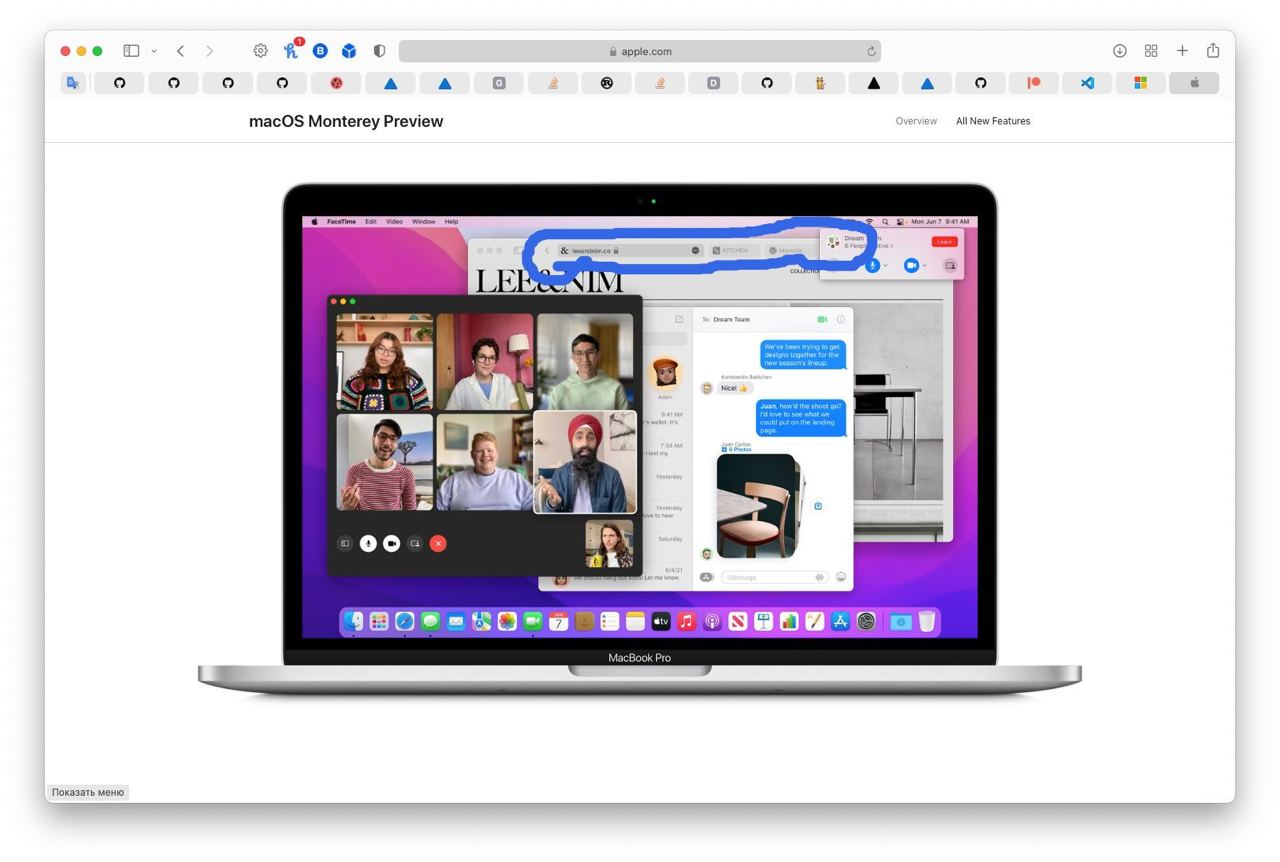Image resolution: width=1280 pixels, height=862 pixels.
Task: Open the Honey extension with red badge
Action: 292,50
